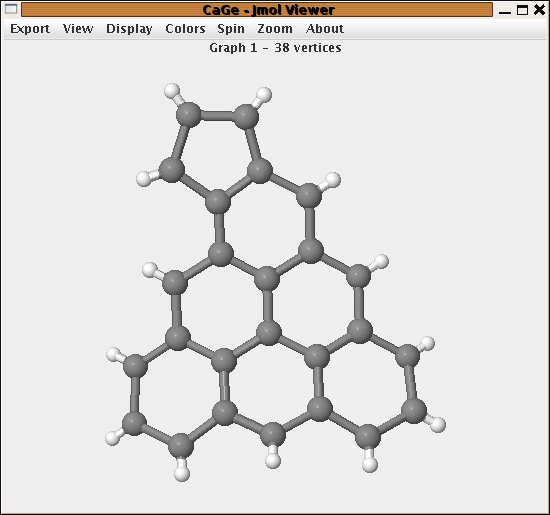Open the View menu

click(x=78, y=29)
